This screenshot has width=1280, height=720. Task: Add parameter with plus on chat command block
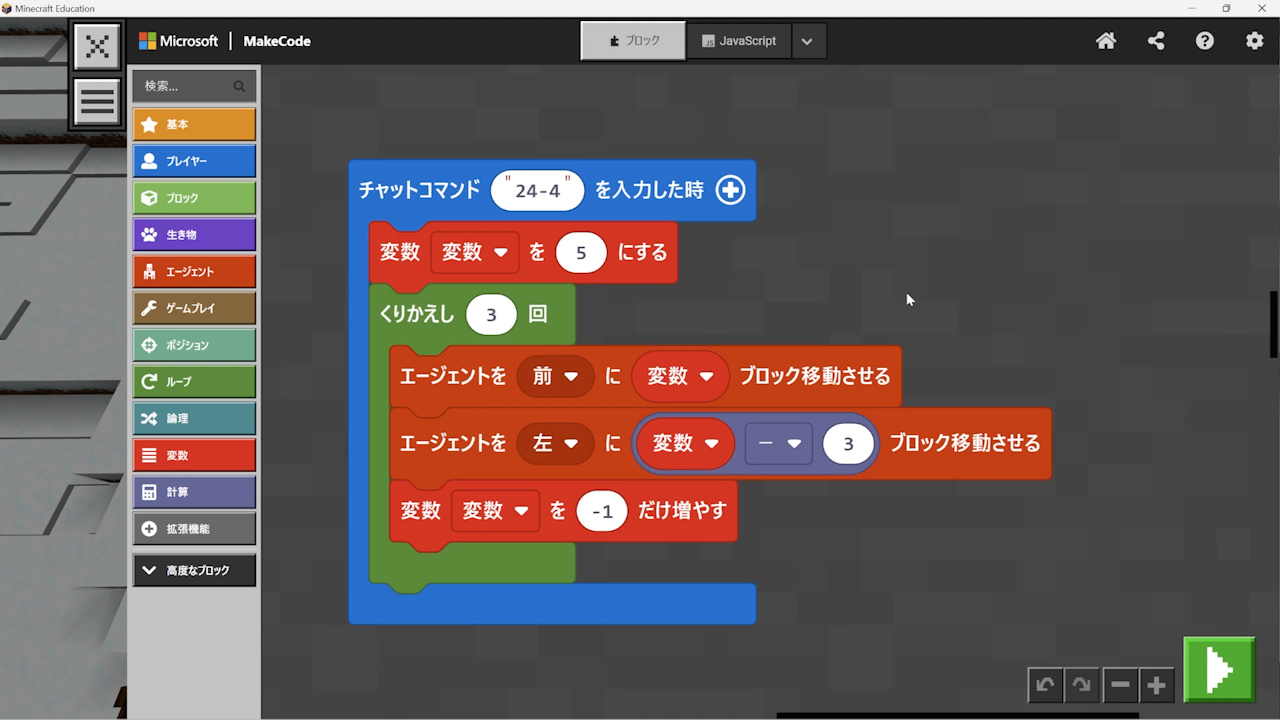click(731, 190)
